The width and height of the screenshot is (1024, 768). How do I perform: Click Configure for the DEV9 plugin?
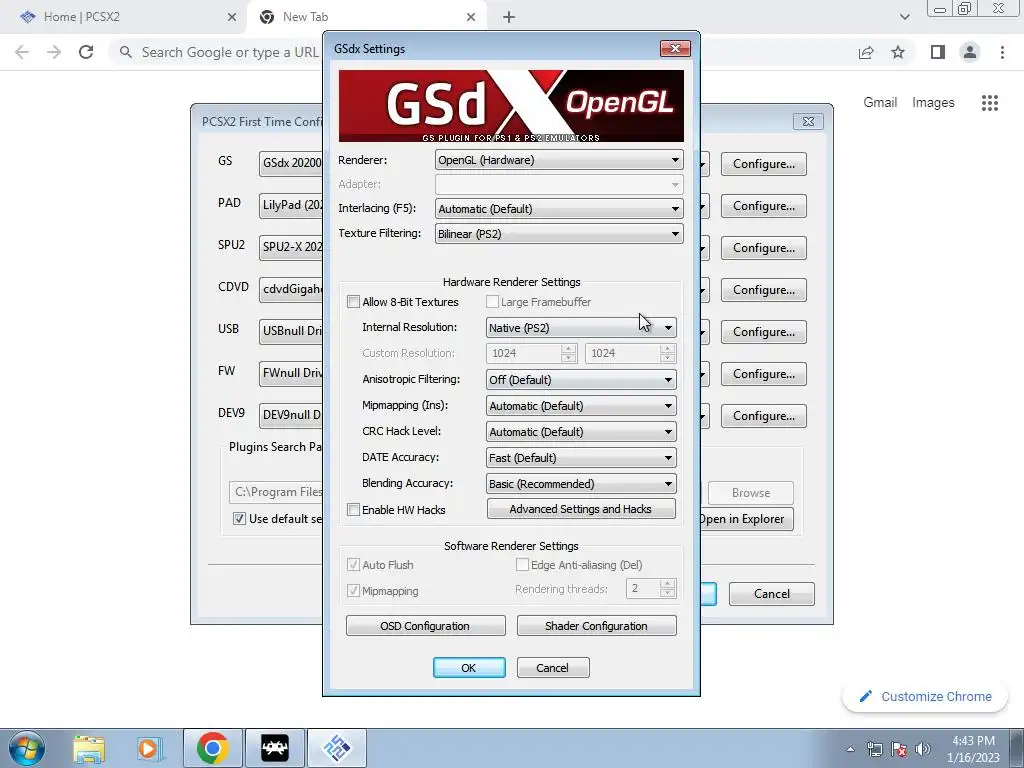tap(763, 416)
